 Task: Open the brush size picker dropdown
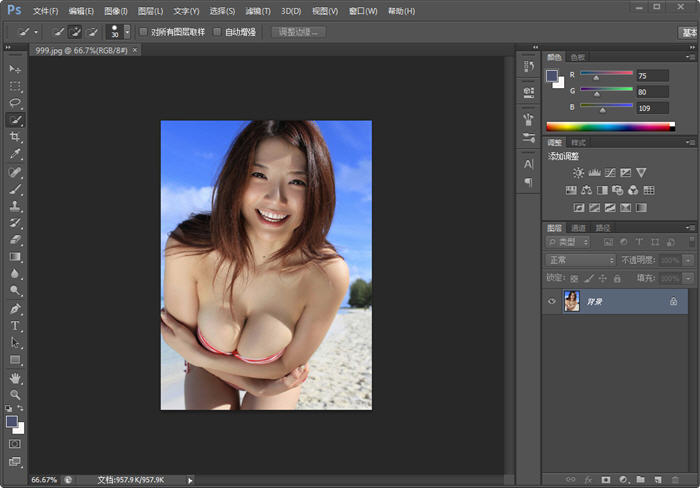pyautogui.click(x=127, y=32)
